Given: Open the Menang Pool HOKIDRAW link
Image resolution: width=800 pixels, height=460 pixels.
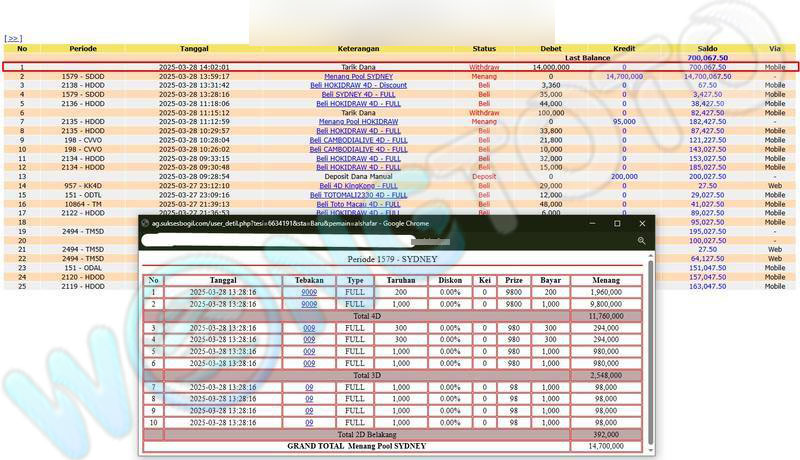Looking at the screenshot, I should coord(358,121).
